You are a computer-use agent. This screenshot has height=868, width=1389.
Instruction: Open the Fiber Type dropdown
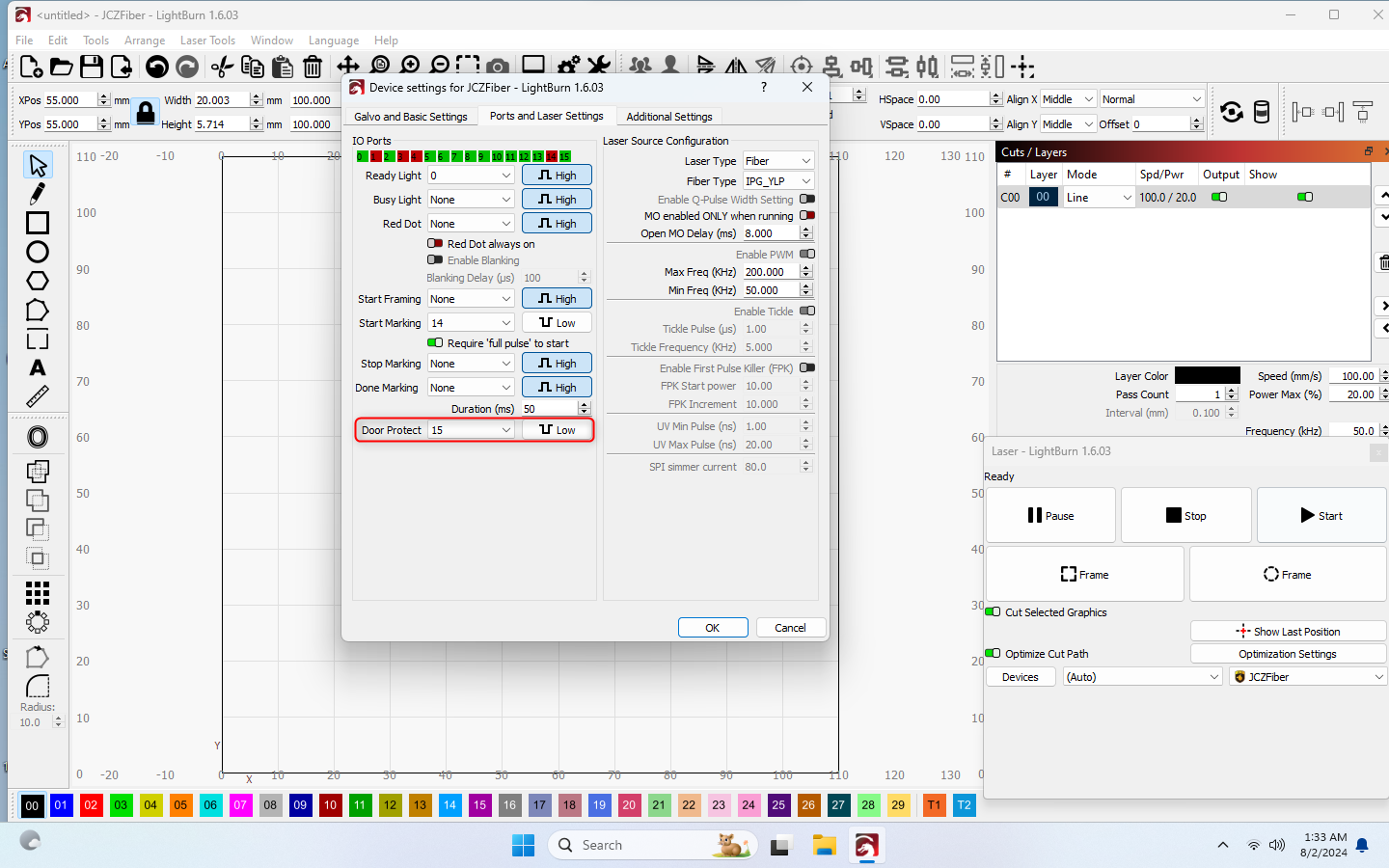(x=777, y=181)
